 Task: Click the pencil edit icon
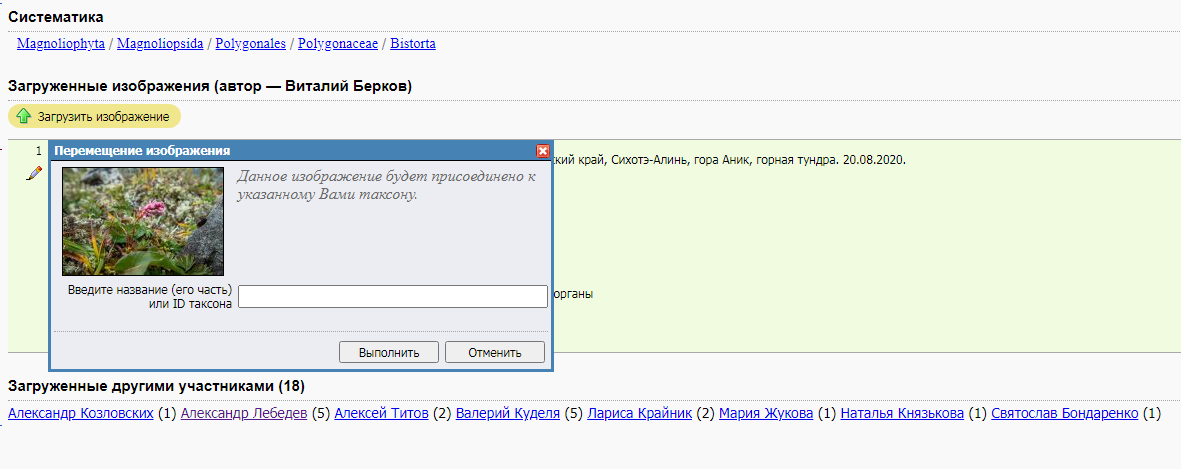click(x=34, y=173)
